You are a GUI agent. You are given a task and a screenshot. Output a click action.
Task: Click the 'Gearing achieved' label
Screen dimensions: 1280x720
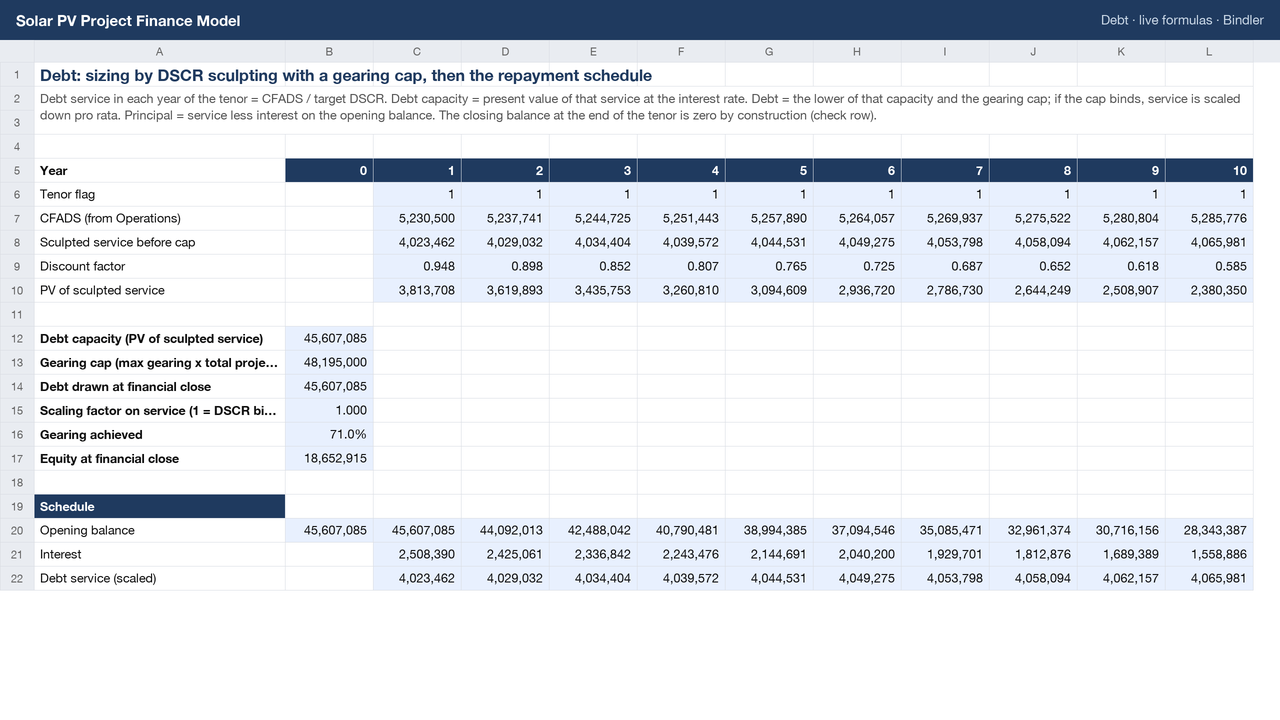tap(91, 434)
